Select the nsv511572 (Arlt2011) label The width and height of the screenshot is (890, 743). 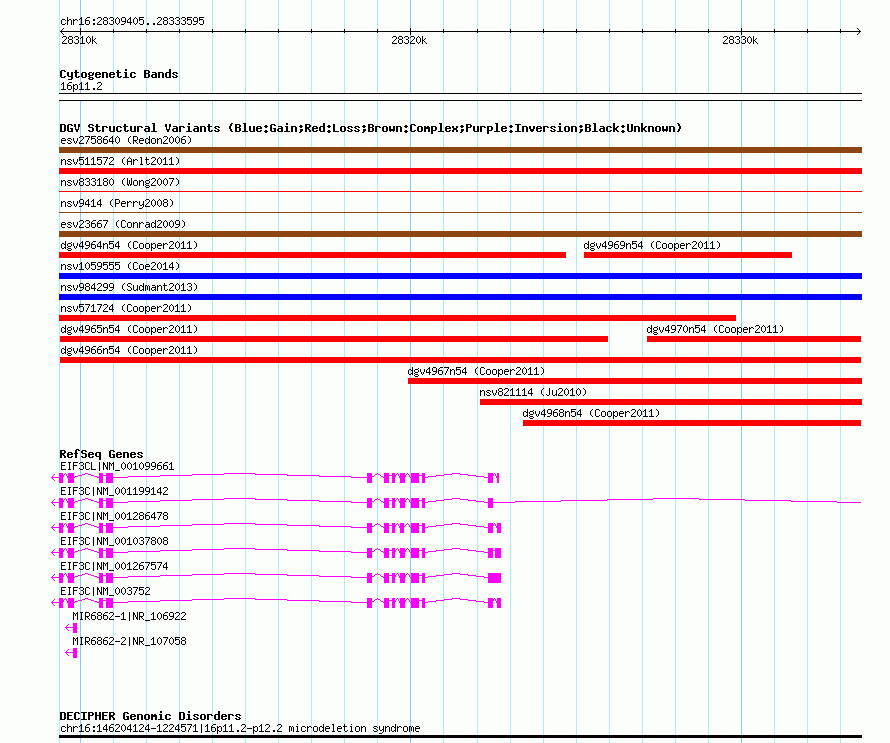120,161
